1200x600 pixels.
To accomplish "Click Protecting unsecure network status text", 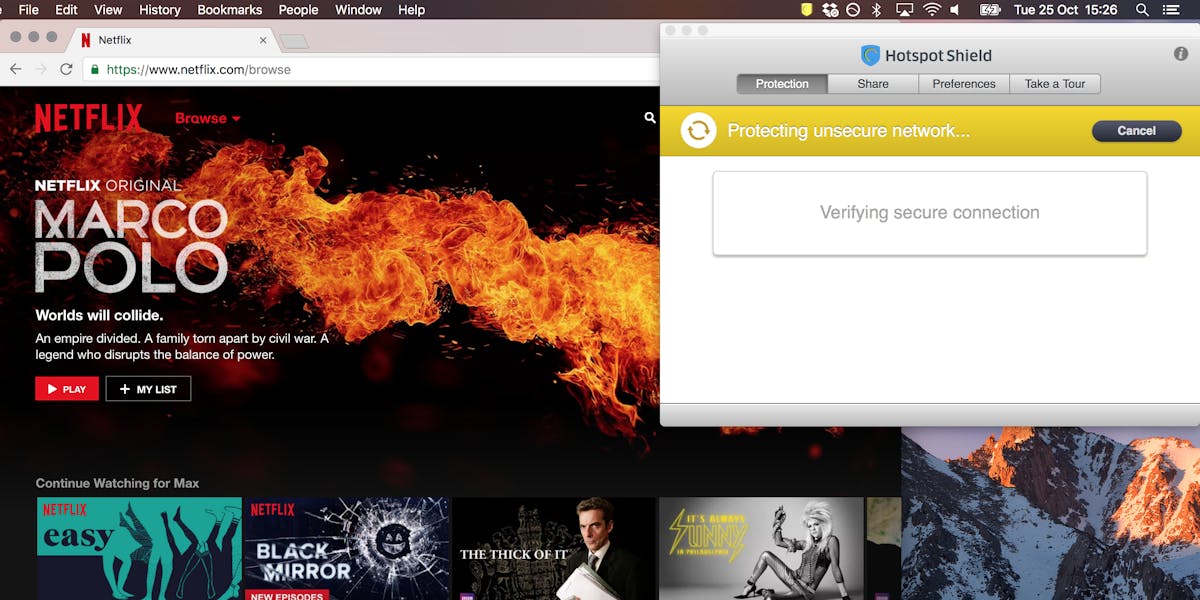I will point(848,131).
